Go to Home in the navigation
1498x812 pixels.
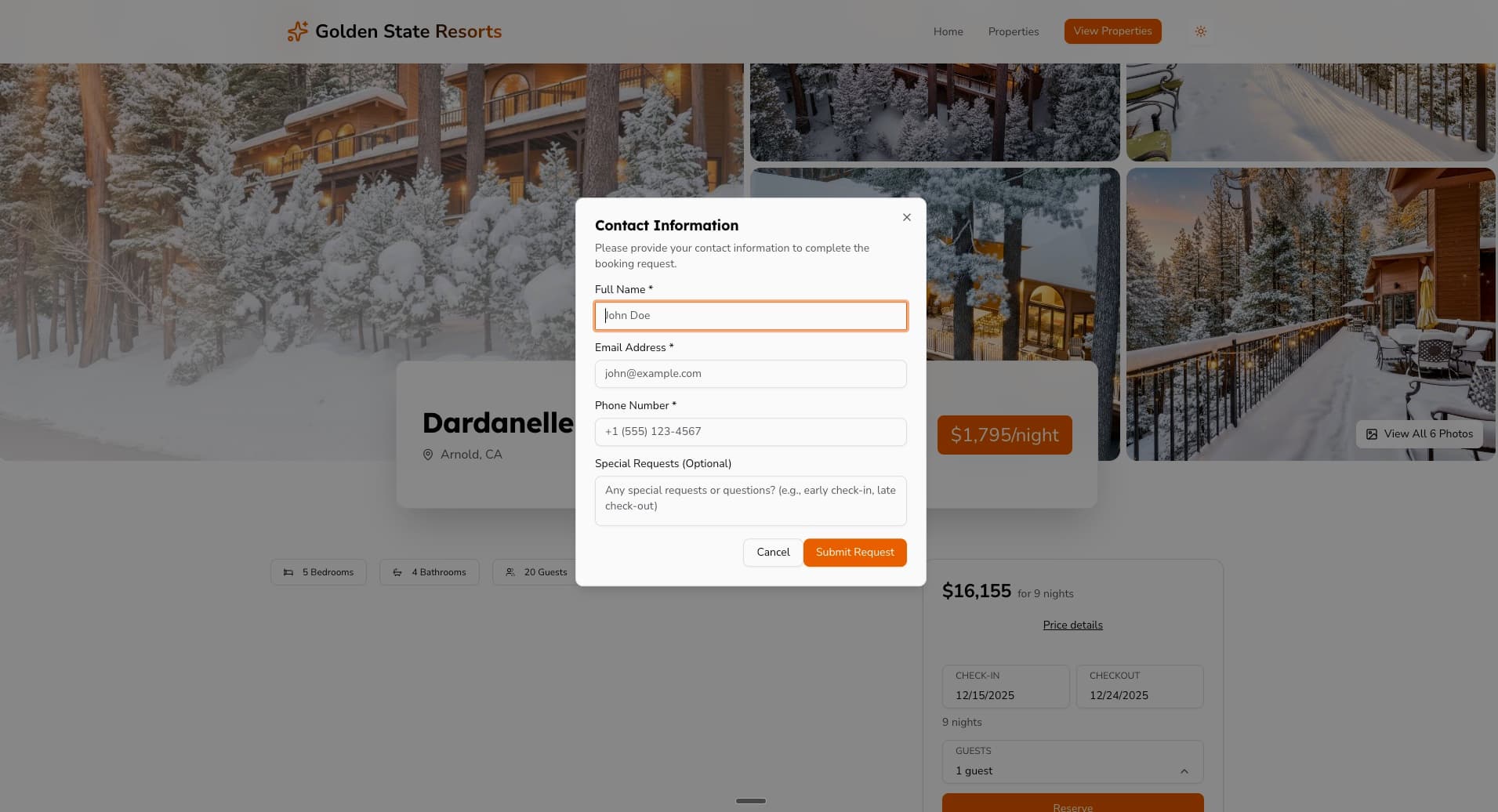pos(948,31)
